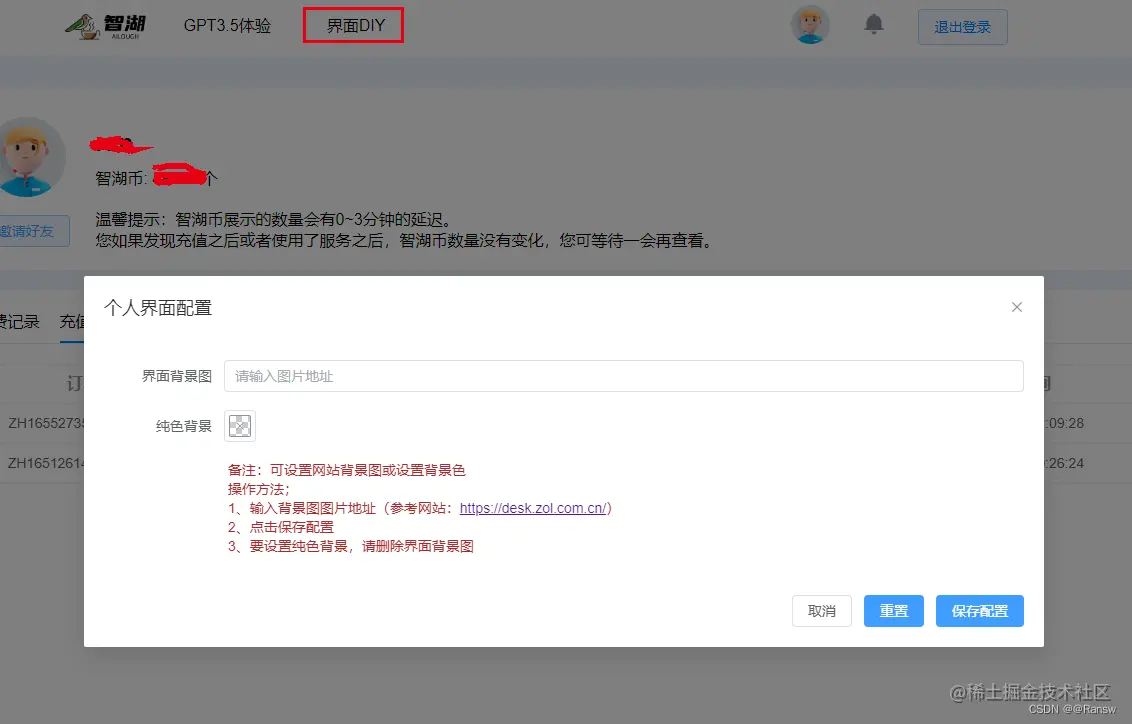Screen dimensions: 1132x724
Task: Click the 重置 reset button
Action: tap(893, 610)
